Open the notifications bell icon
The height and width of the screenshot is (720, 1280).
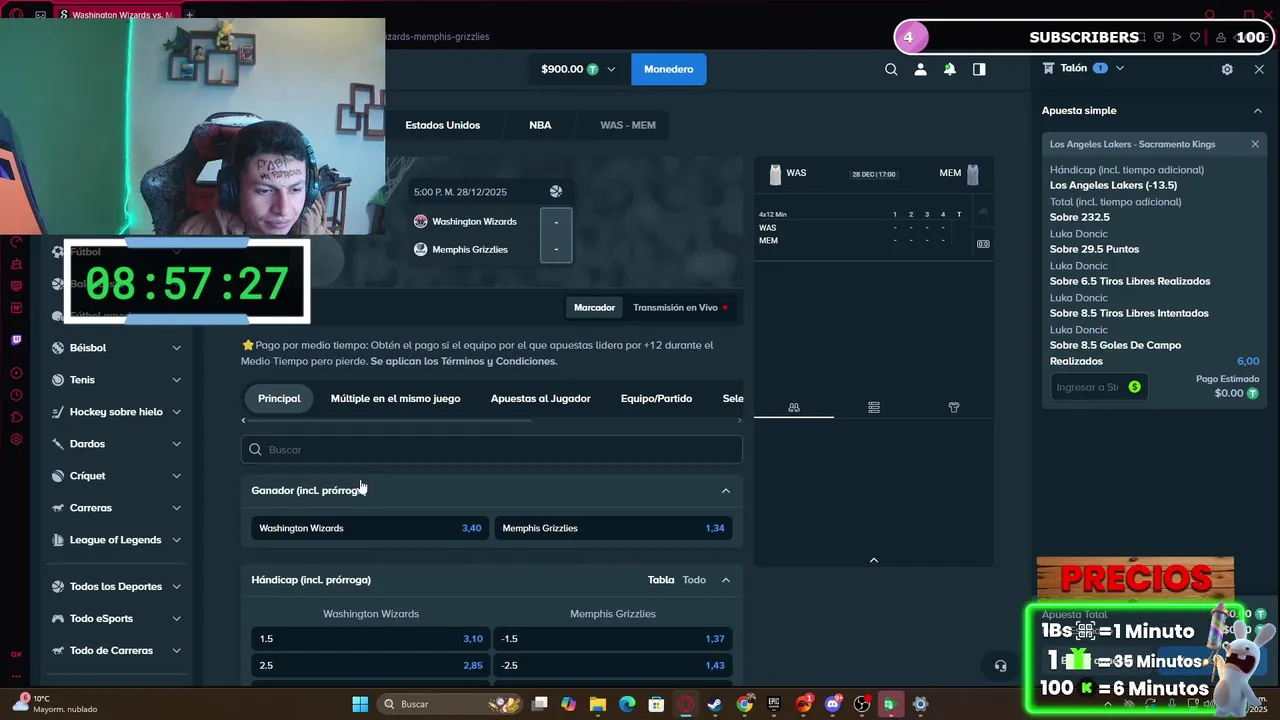pos(949,69)
